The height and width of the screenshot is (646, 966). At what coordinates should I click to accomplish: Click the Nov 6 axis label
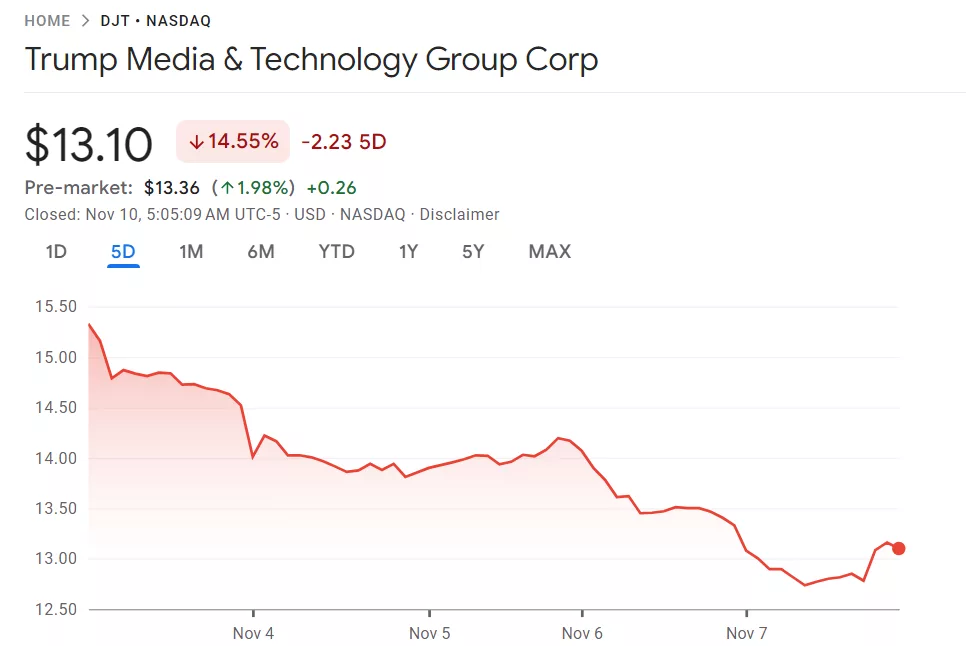click(x=580, y=633)
